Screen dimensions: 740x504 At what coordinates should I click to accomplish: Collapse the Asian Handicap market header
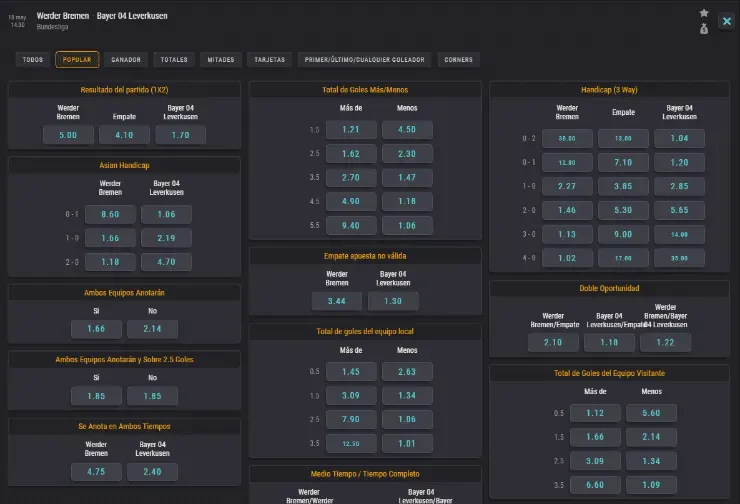click(x=124, y=165)
